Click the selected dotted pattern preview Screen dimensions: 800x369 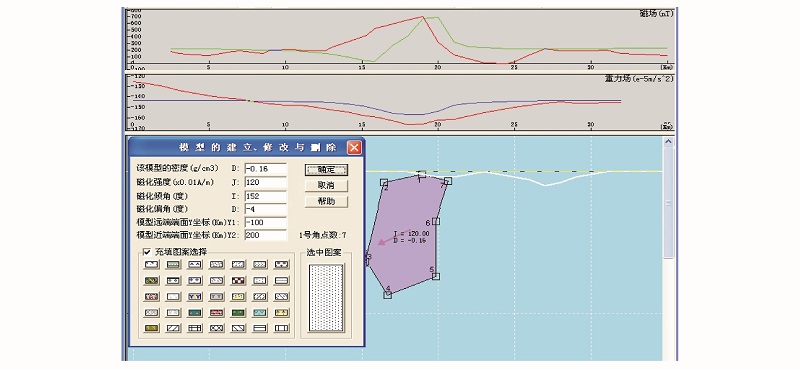326,298
